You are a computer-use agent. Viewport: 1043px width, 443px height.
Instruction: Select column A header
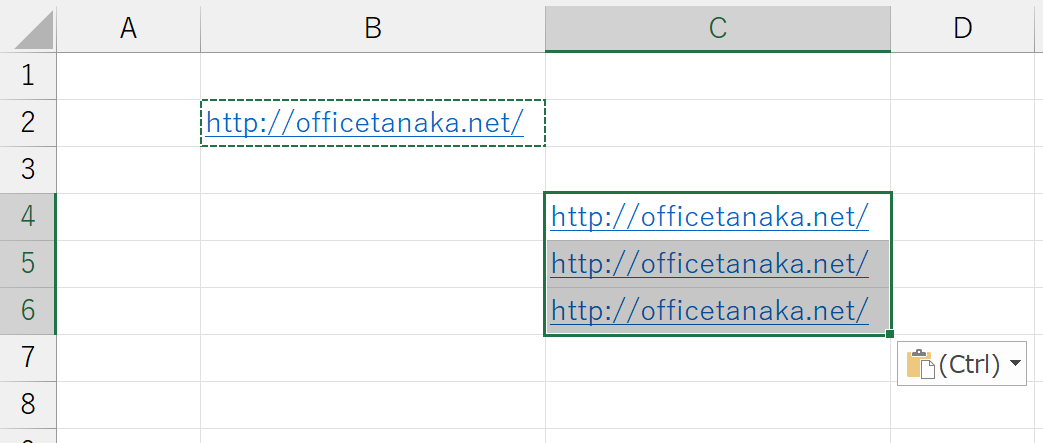coord(128,28)
